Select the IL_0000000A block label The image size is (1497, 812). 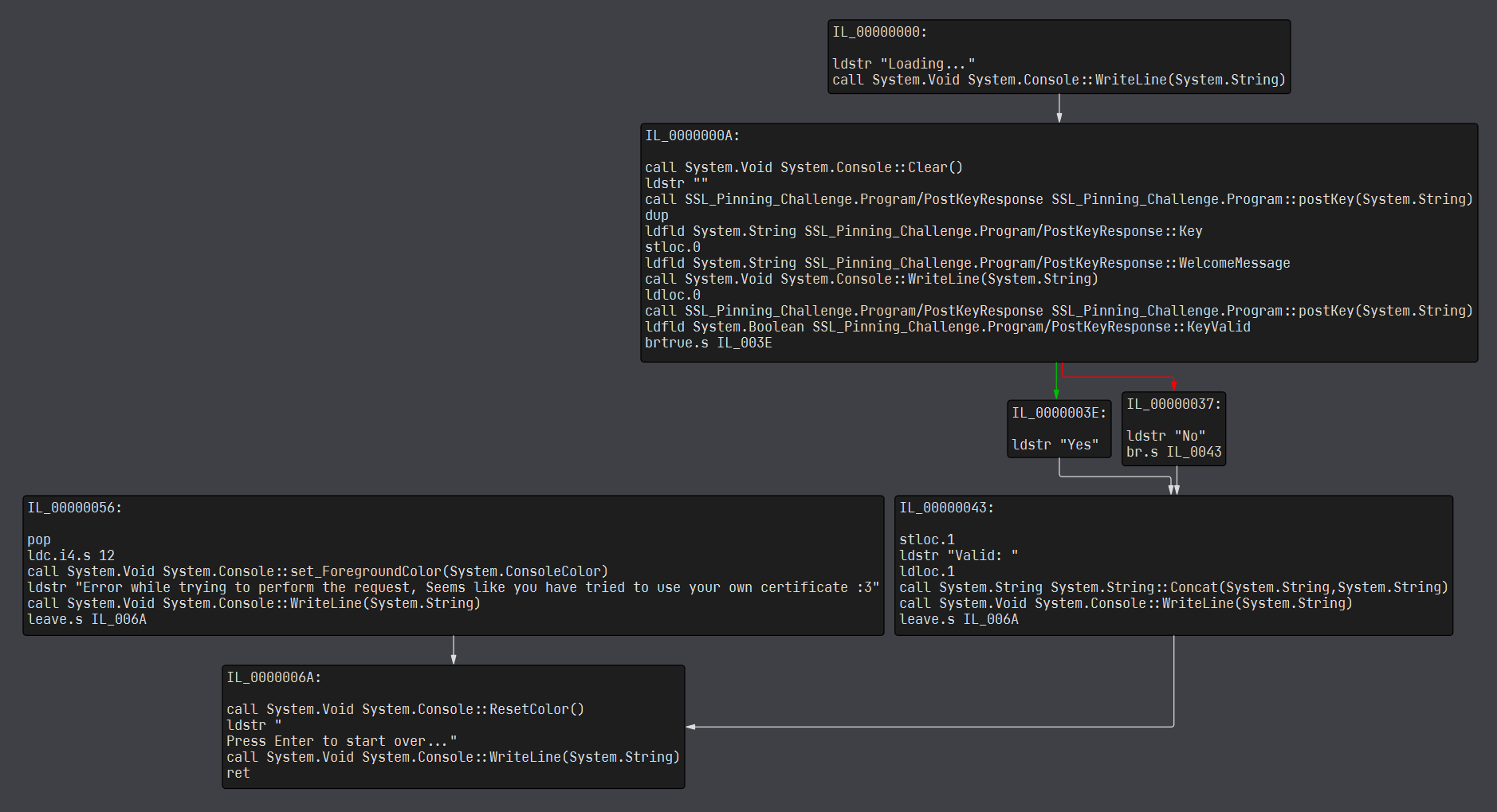tap(692, 135)
